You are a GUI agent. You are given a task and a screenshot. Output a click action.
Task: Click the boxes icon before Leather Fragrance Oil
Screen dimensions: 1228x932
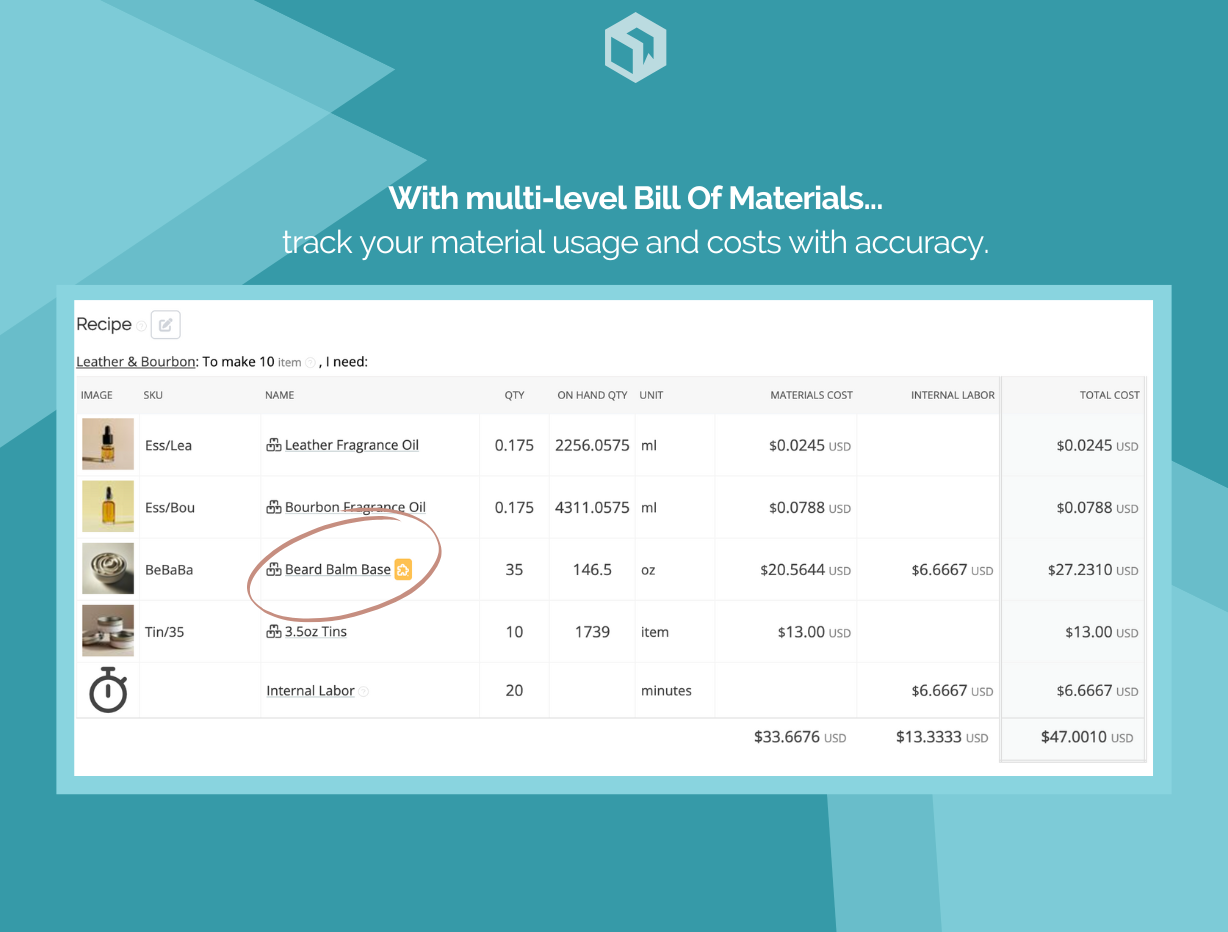click(x=274, y=445)
